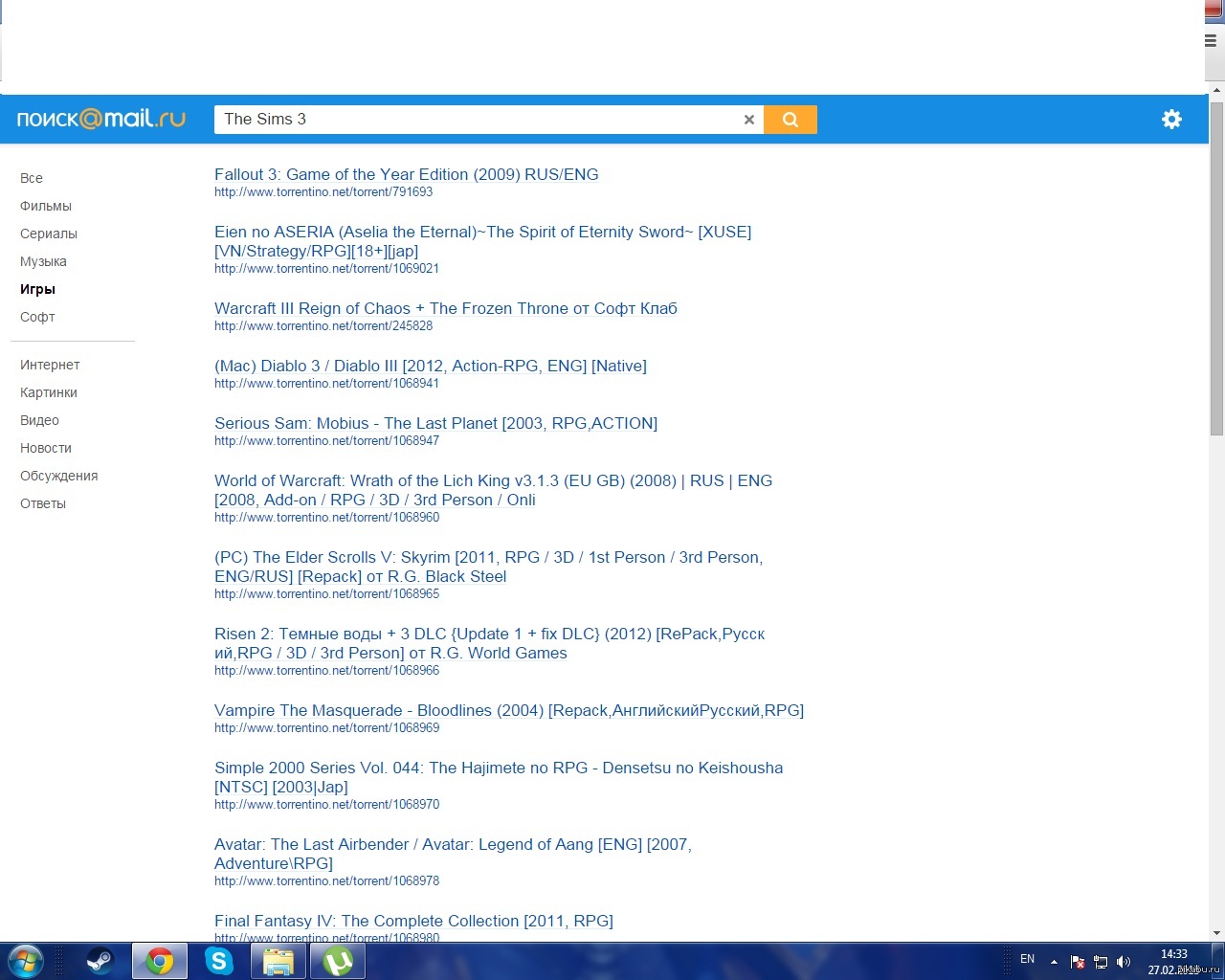
Task: Click the volume speaker tray icon
Action: click(1124, 961)
